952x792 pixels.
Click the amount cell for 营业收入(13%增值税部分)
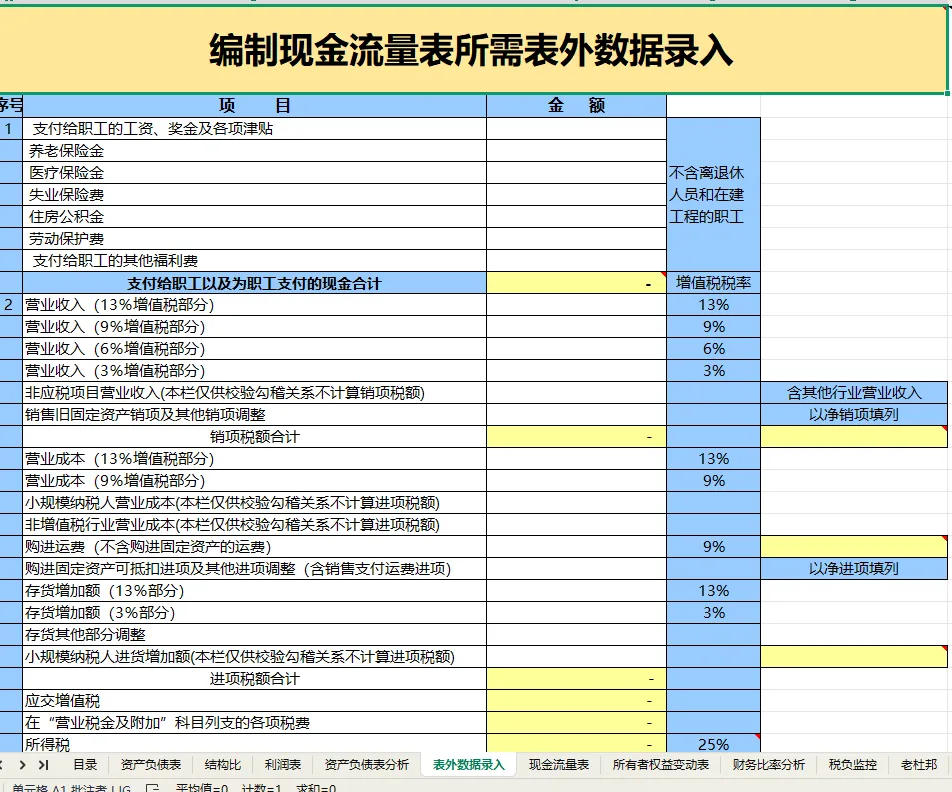coord(576,305)
